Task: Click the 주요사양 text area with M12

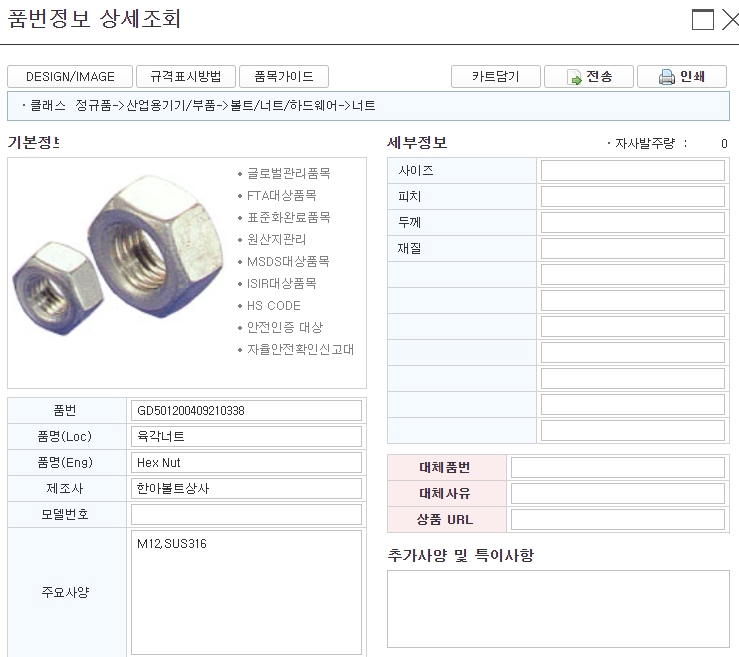Action: click(246, 592)
